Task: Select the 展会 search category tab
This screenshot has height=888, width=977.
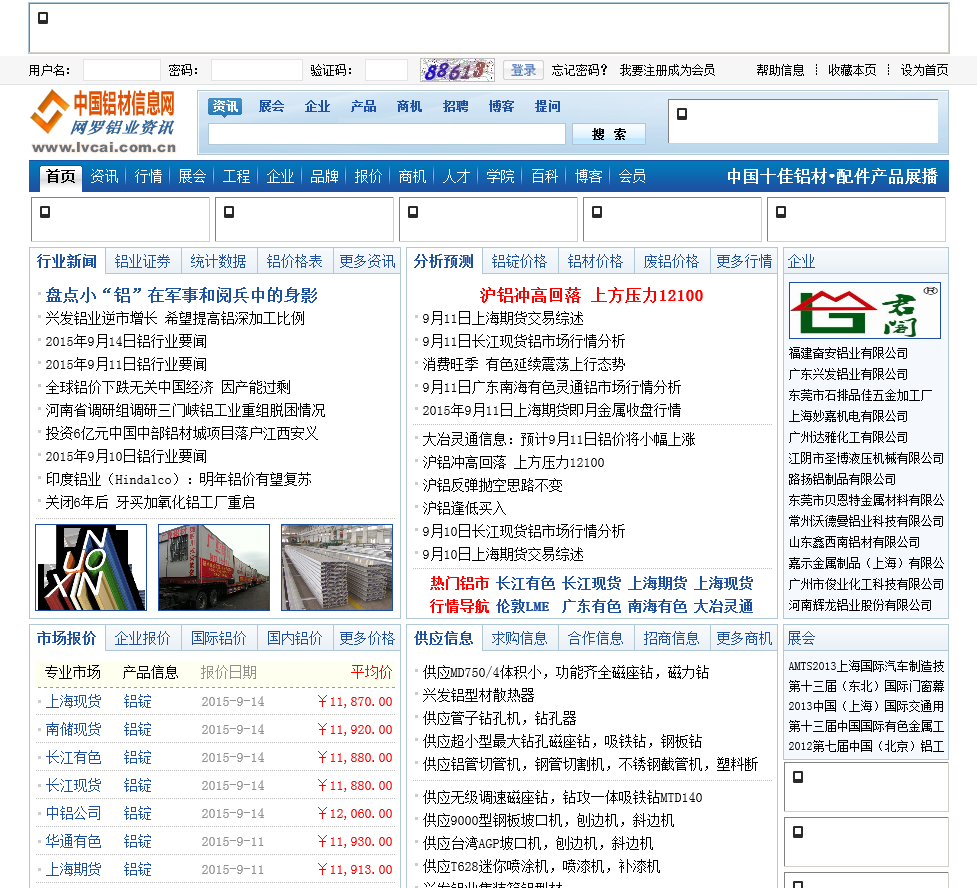Action: (271, 107)
